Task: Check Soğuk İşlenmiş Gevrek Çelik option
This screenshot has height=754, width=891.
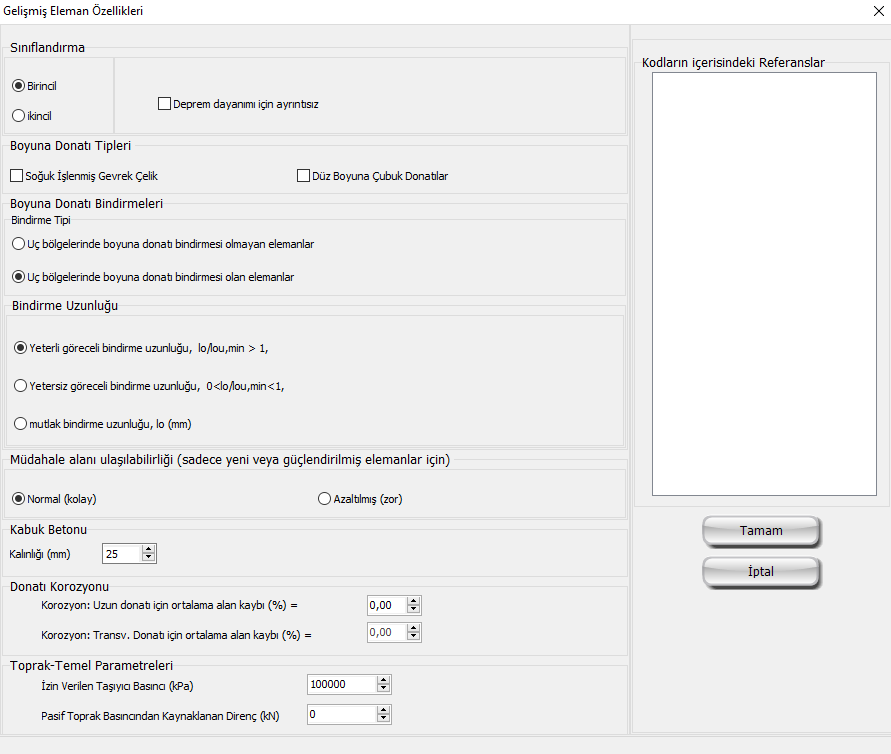Action: tap(16, 176)
